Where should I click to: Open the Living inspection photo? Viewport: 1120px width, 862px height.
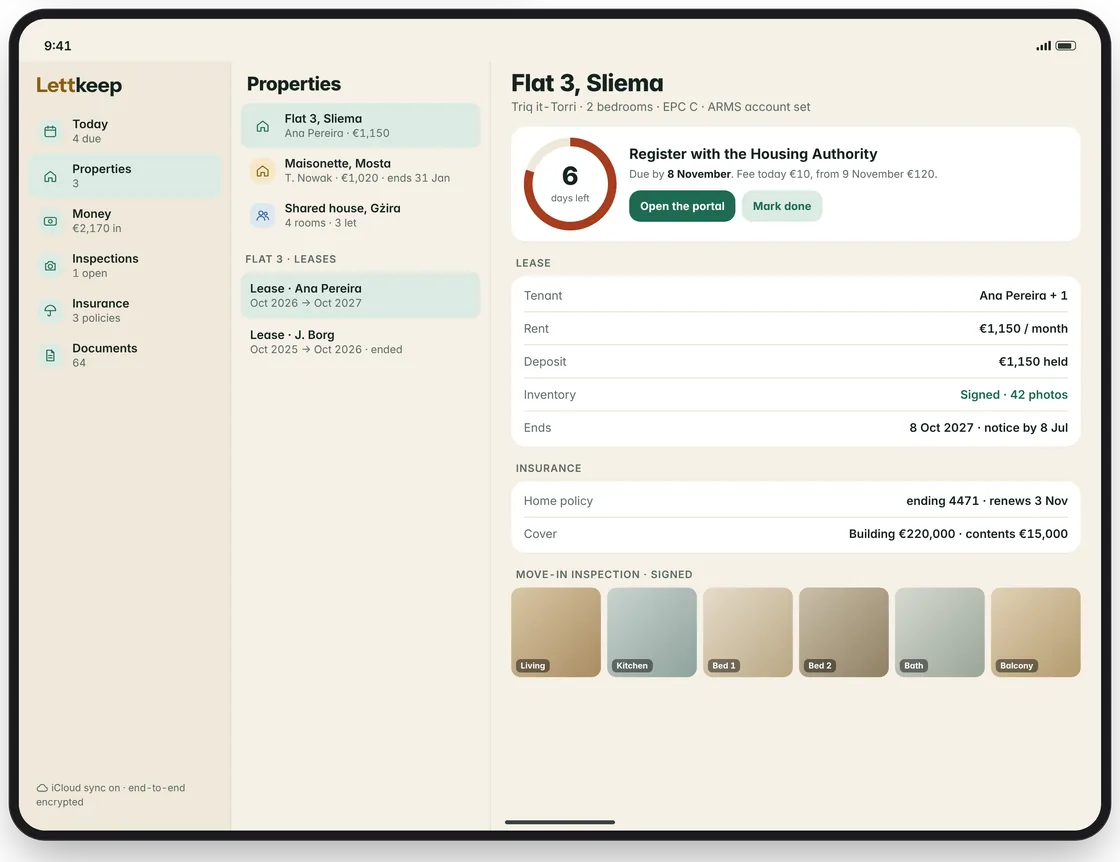tap(556, 633)
